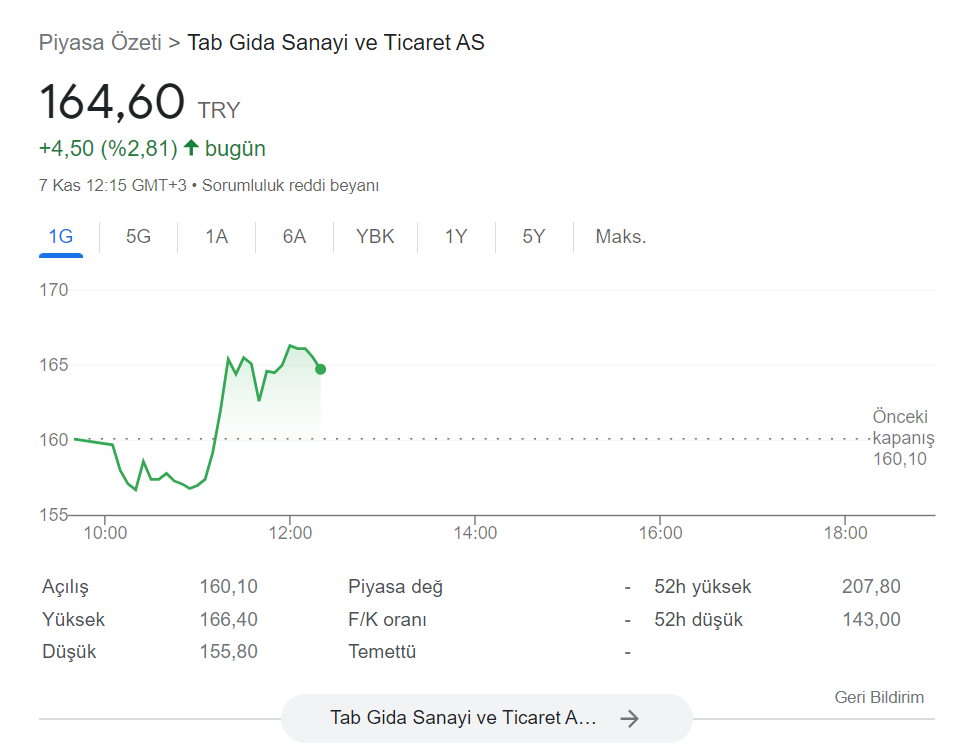
Task: Click the Önceki kapanış 160,10 label
Action: coord(903,438)
